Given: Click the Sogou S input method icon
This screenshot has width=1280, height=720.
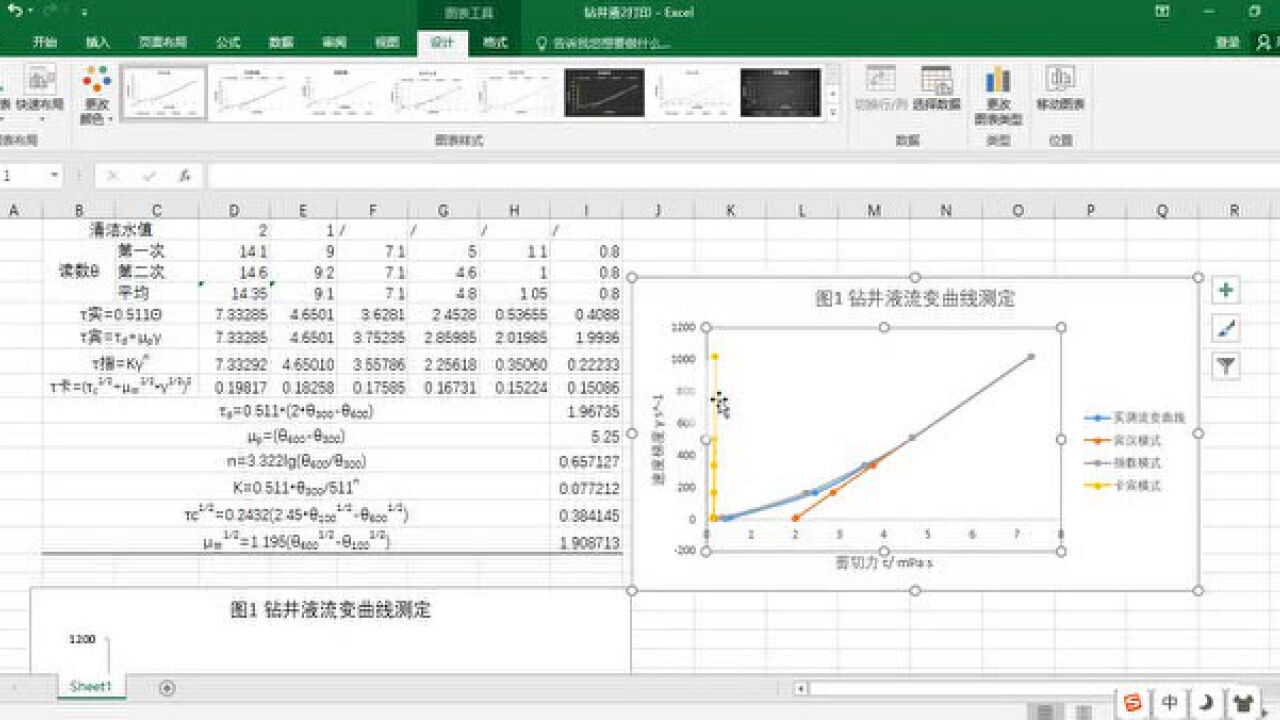Looking at the screenshot, I should click(x=1134, y=702).
